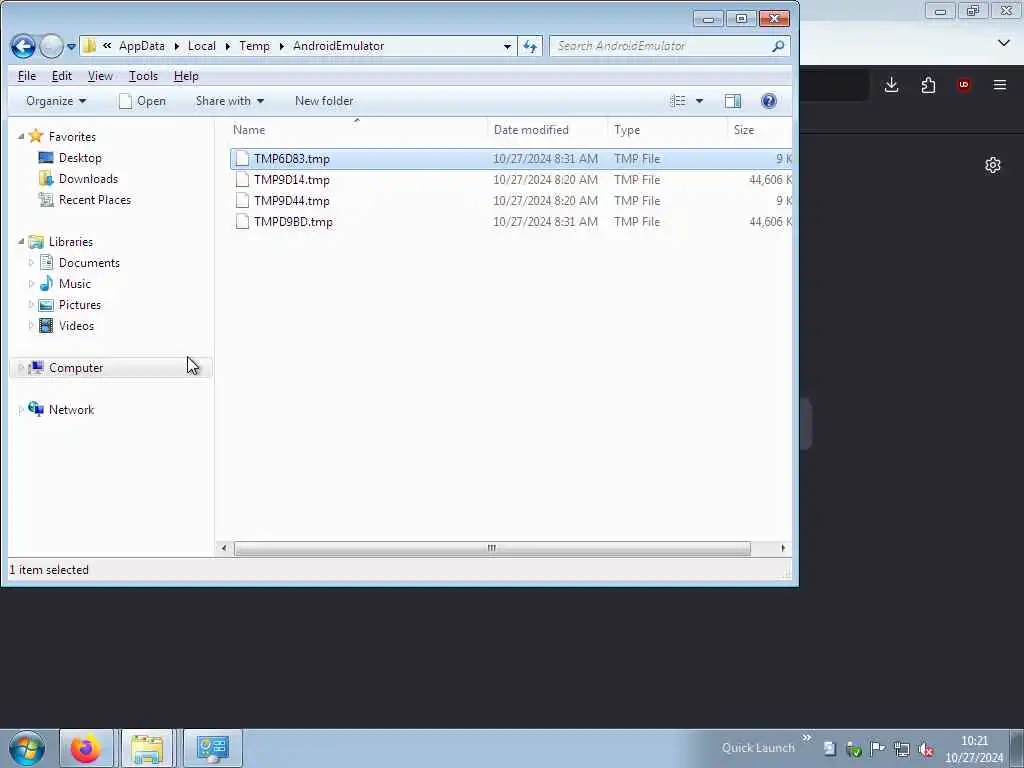Open Downloads in Favorites
This screenshot has width=1024, height=768.
coord(88,178)
